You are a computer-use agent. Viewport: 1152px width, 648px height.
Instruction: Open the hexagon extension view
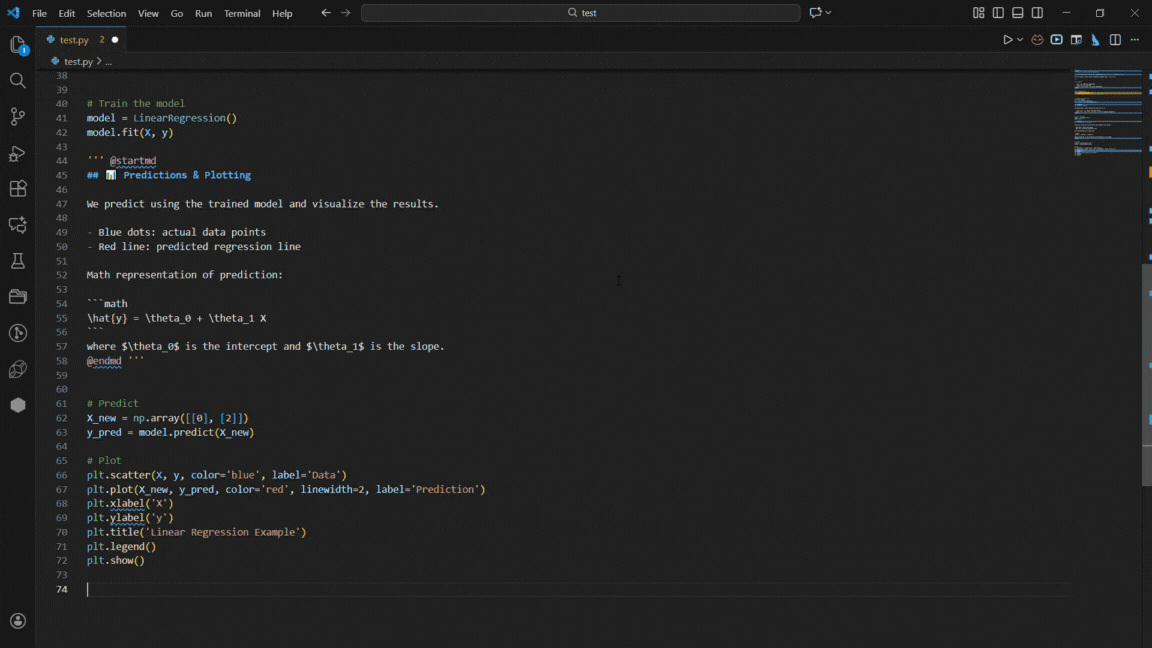(x=18, y=405)
